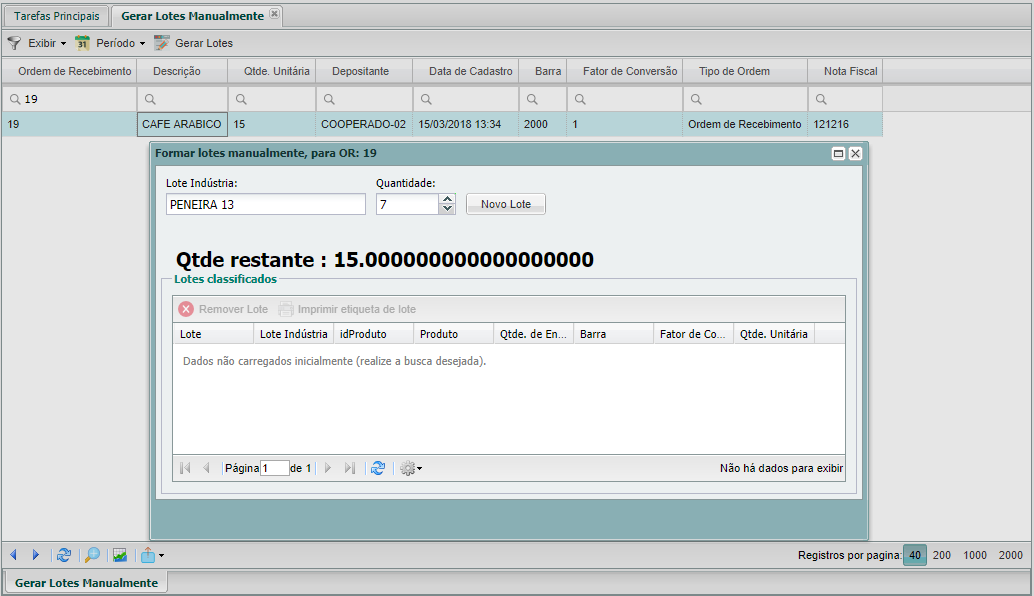Click the magnifier search icon in bottom toolbar

point(92,555)
